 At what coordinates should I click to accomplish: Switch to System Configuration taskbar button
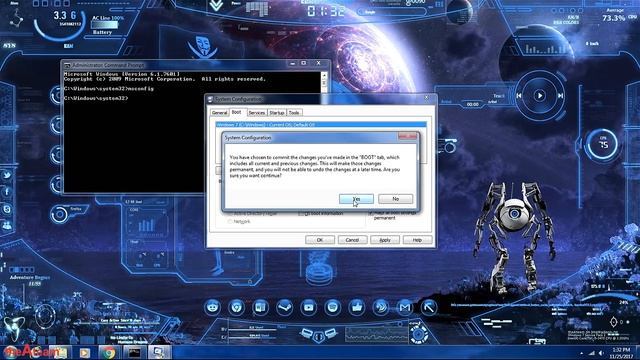[x=159, y=353]
